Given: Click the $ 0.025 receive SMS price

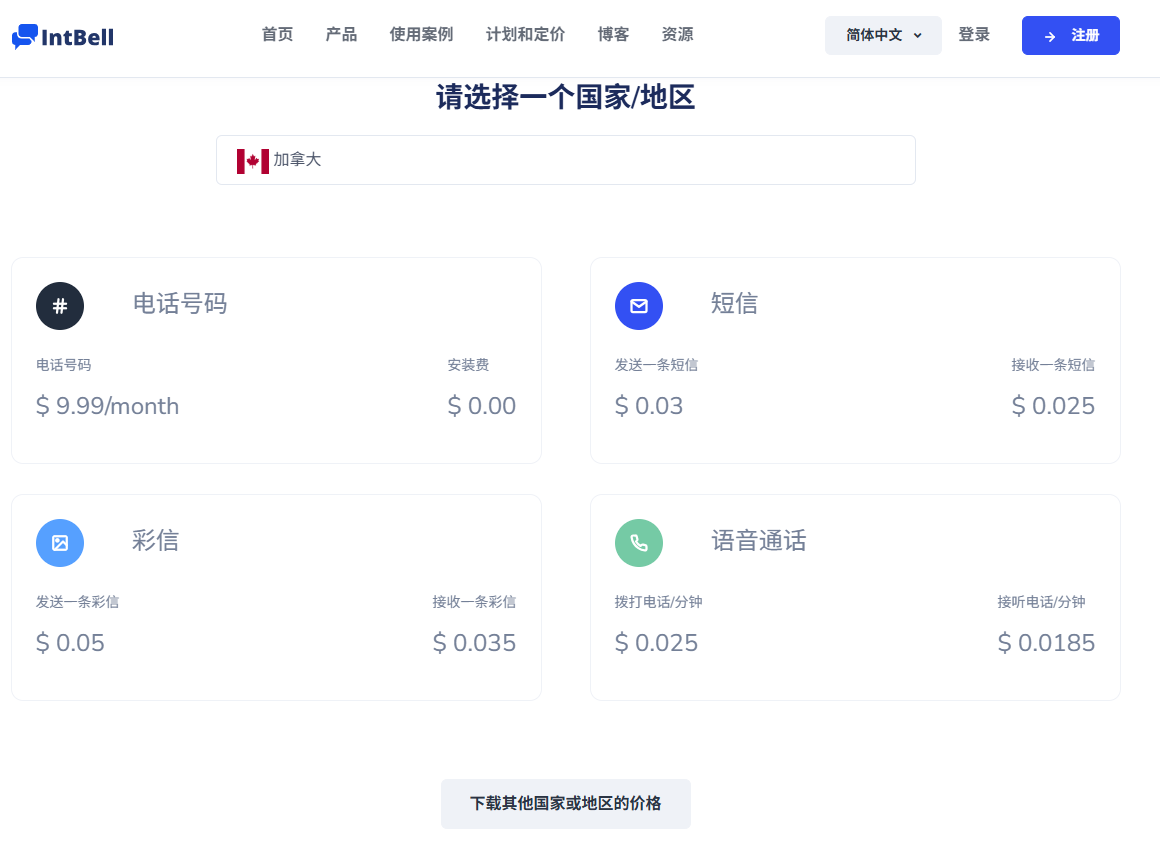Looking at the screenshot, I should tap(1053, 405).
